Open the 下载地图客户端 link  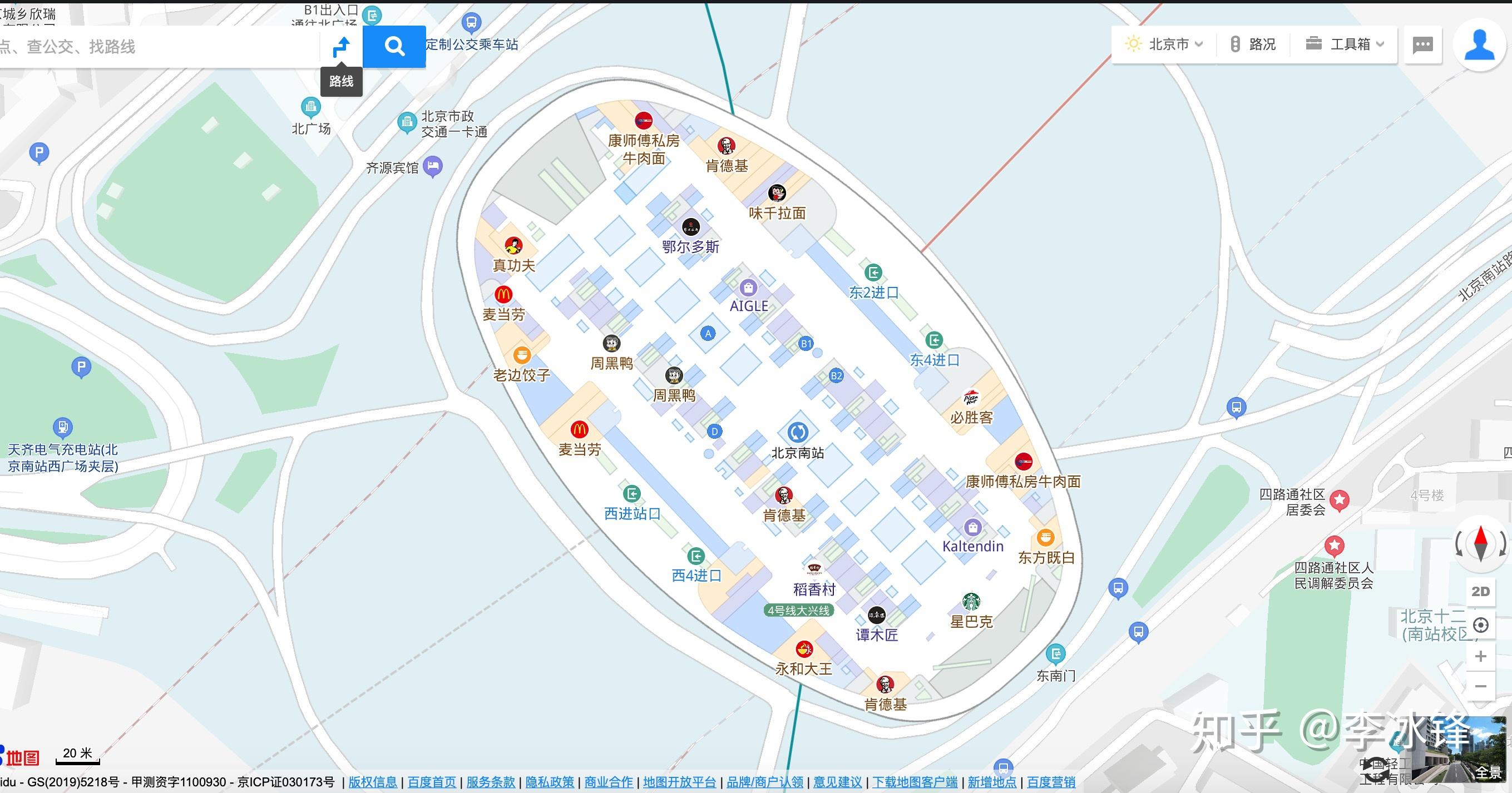point(915,782)
